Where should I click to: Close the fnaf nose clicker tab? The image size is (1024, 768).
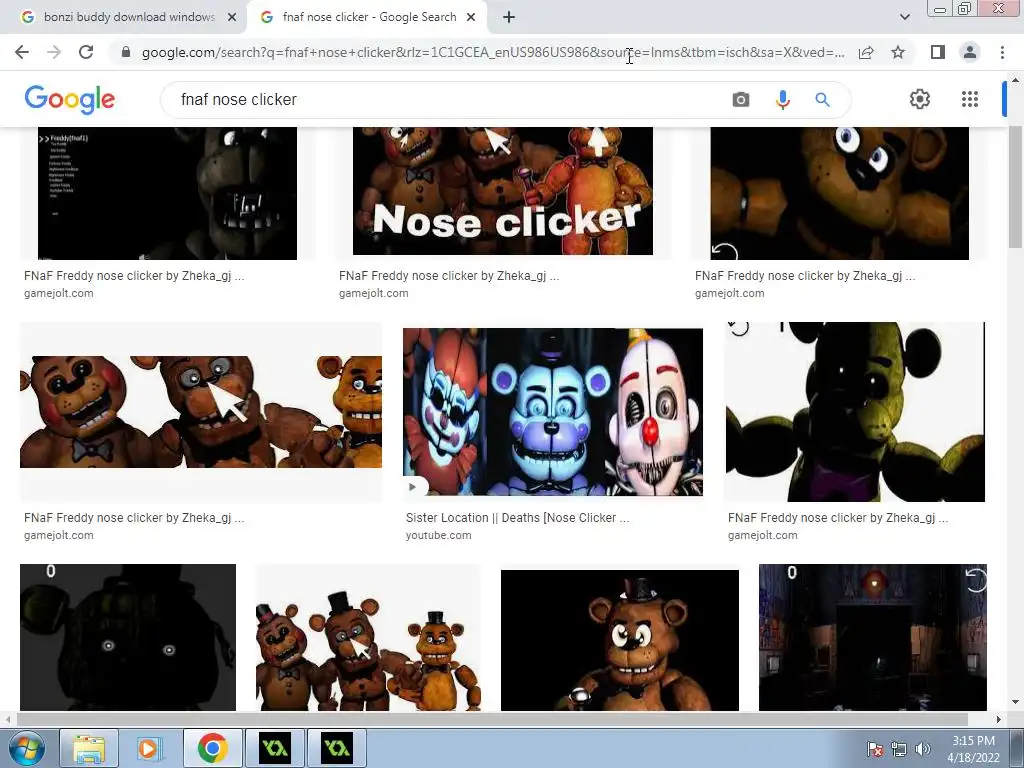tap(471, 17)
